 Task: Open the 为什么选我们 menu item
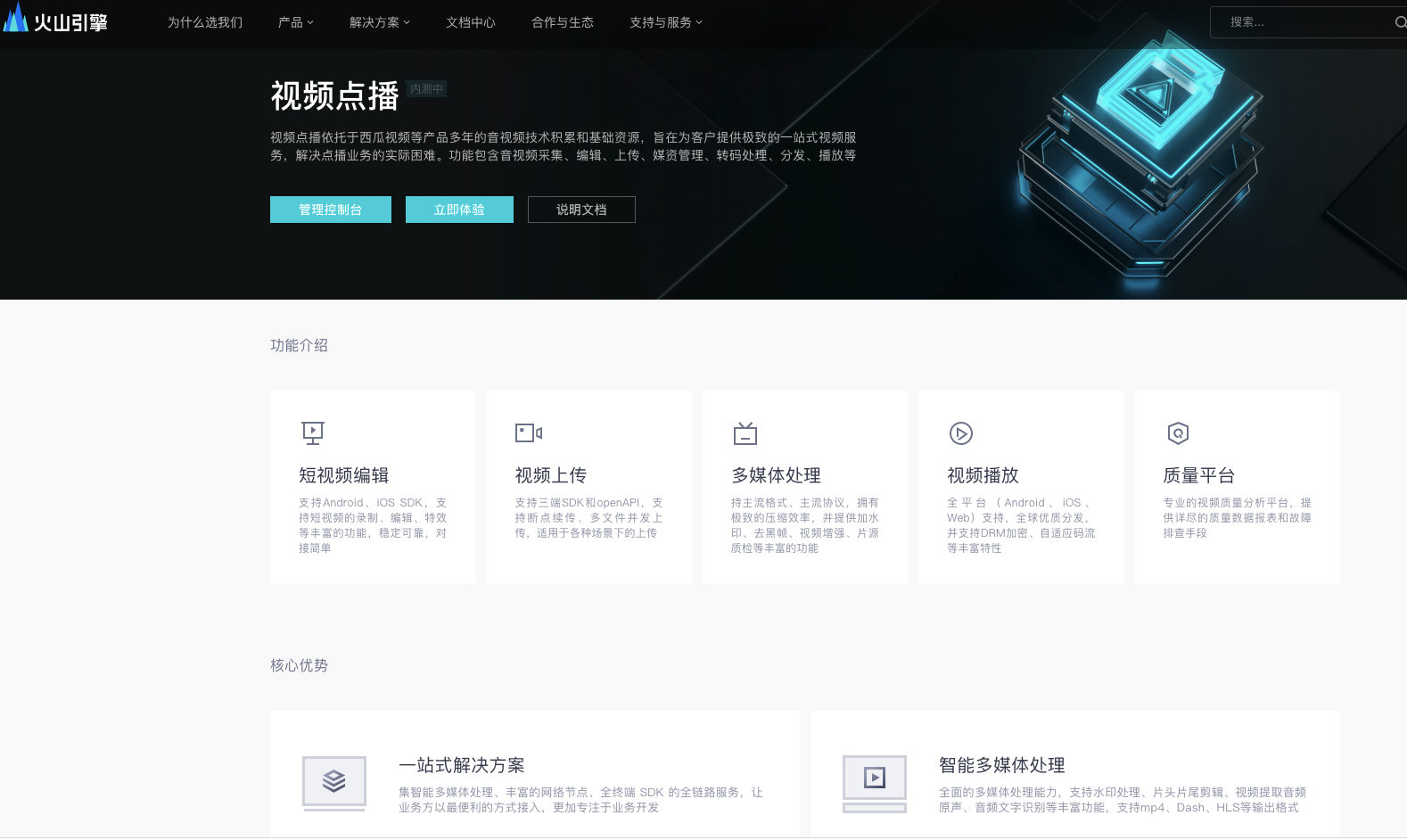[x=205, y=22]
